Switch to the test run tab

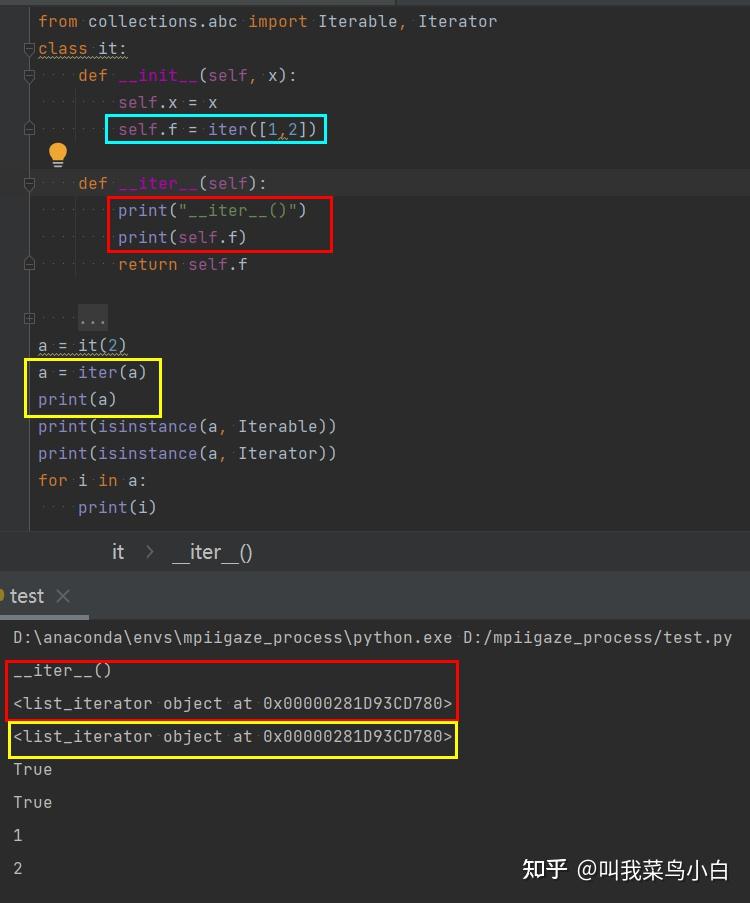[27, 596]
